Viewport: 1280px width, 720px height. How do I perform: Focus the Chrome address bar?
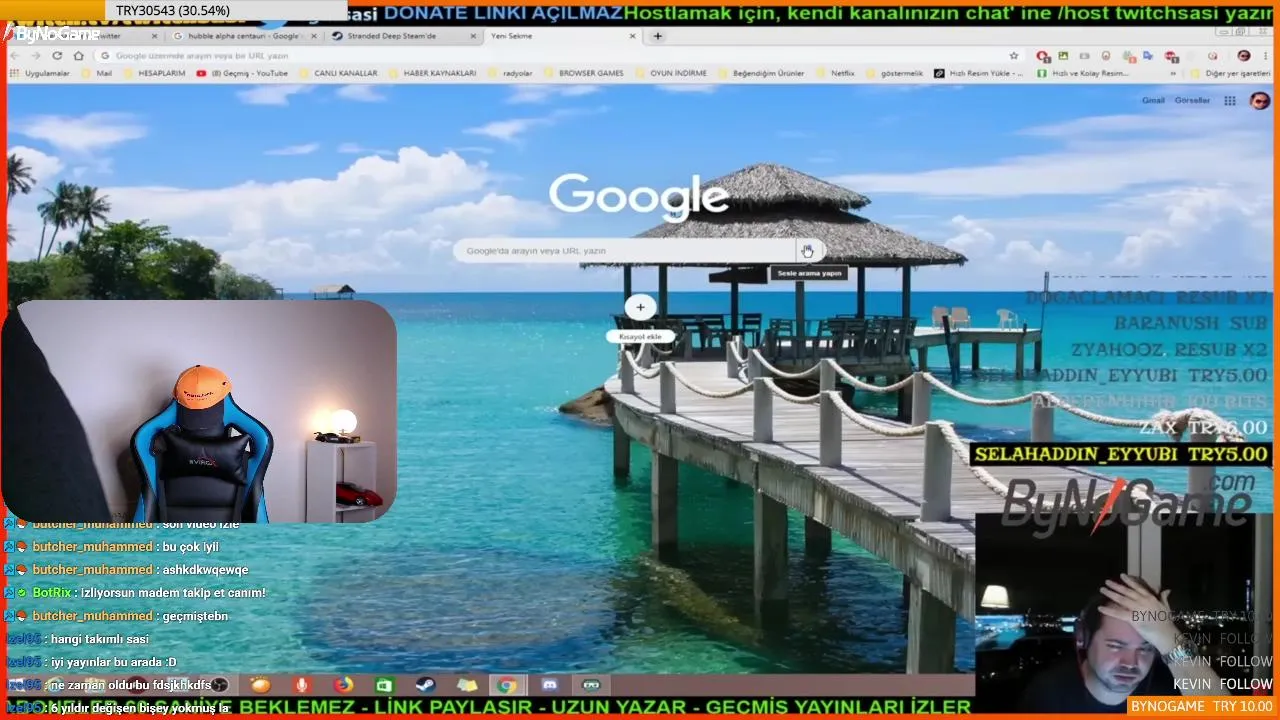click(560, 56)
